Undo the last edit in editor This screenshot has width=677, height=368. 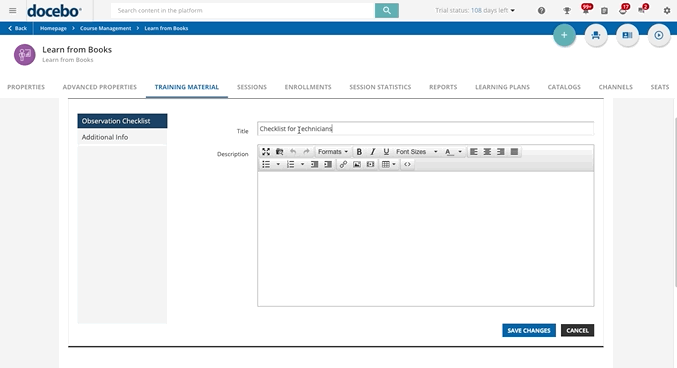pyautogui.click(x=293, y=152)
